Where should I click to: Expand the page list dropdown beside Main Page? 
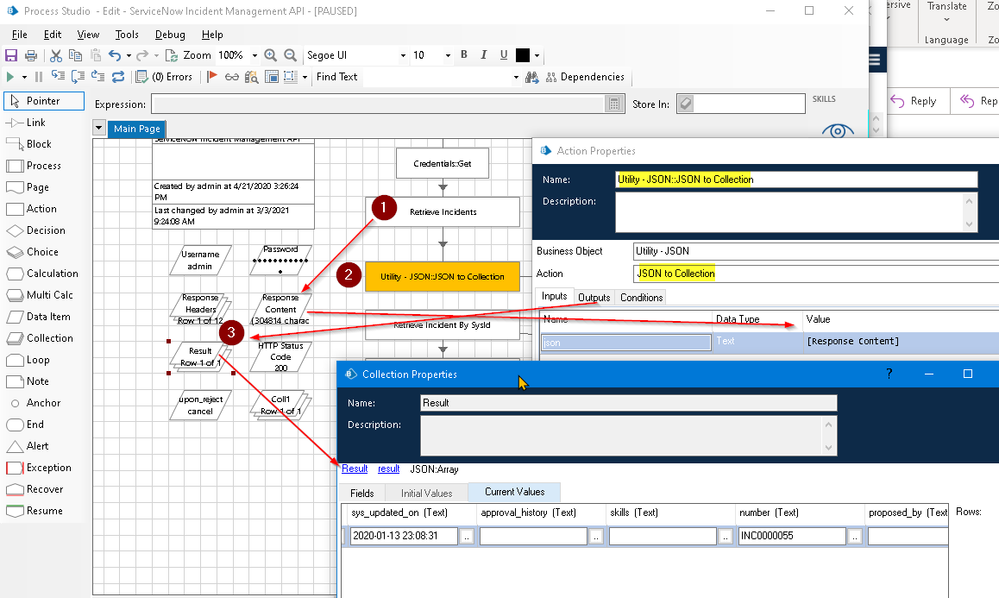[x=98, y=128]
